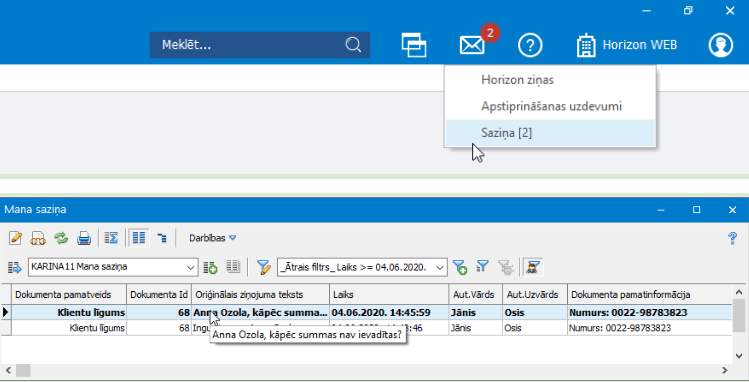Click the second row Jānis cell
This screenshot has width=749, height=382.
[476, 328]
